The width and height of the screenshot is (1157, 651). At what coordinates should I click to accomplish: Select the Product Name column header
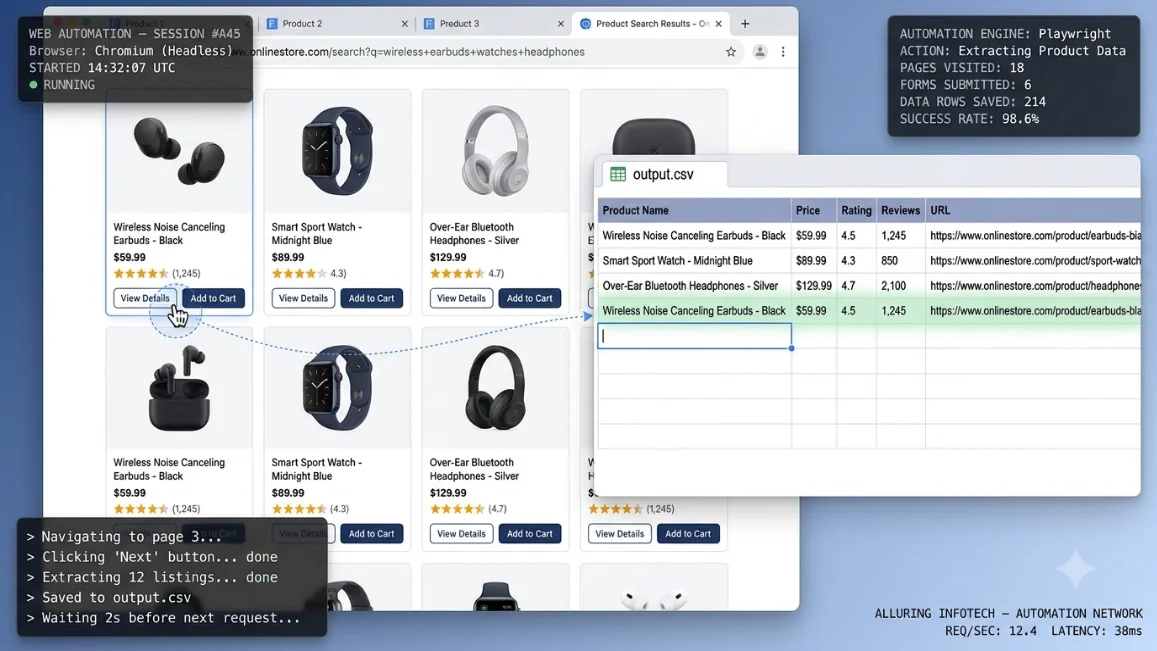pyautogui.click(x=694, y=210)
